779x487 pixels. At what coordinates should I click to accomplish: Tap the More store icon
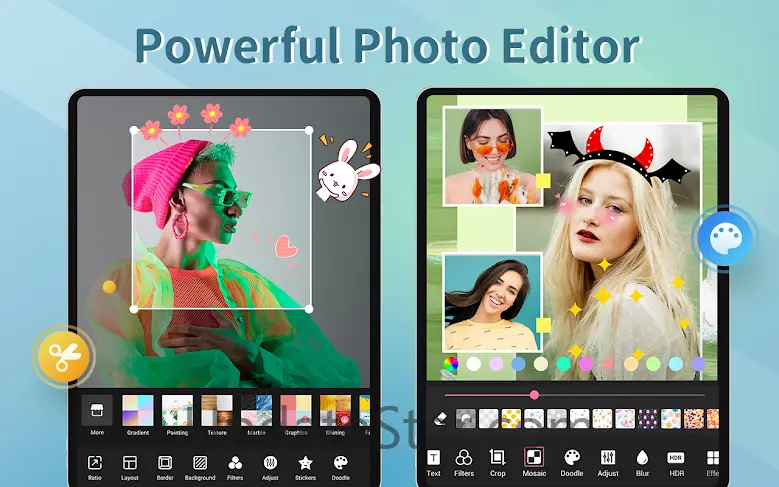(97, 411)
